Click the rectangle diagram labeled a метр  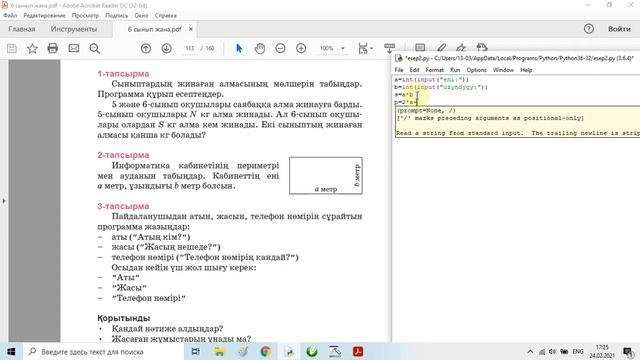[x=326, y=176]
